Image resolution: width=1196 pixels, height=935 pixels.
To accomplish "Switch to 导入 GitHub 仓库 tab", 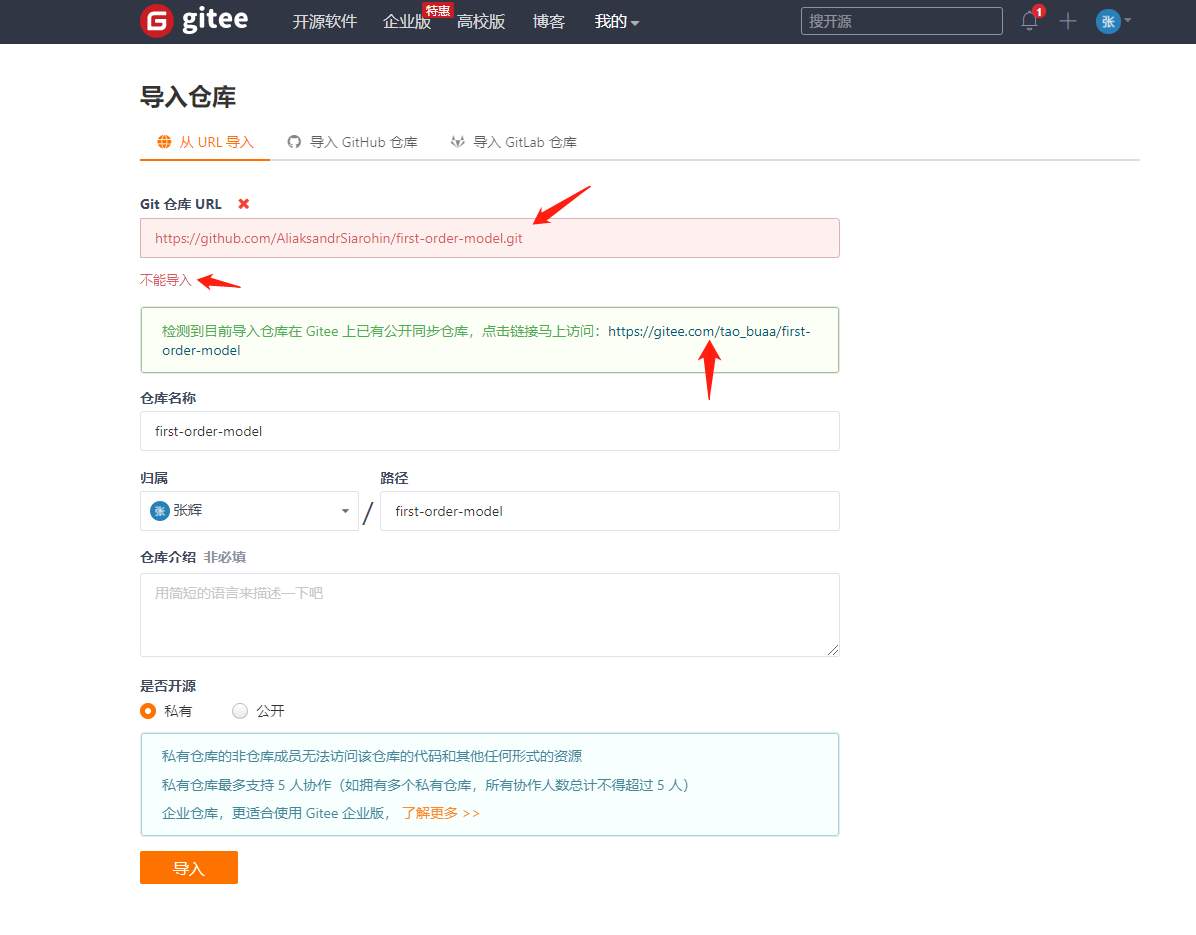I will pyautogui.click(x=352, y=142).
